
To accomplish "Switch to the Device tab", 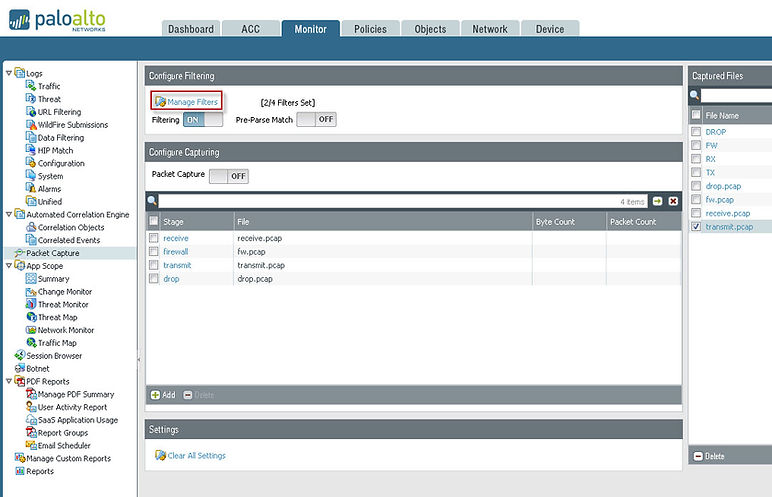I will (x=550, y=29).
